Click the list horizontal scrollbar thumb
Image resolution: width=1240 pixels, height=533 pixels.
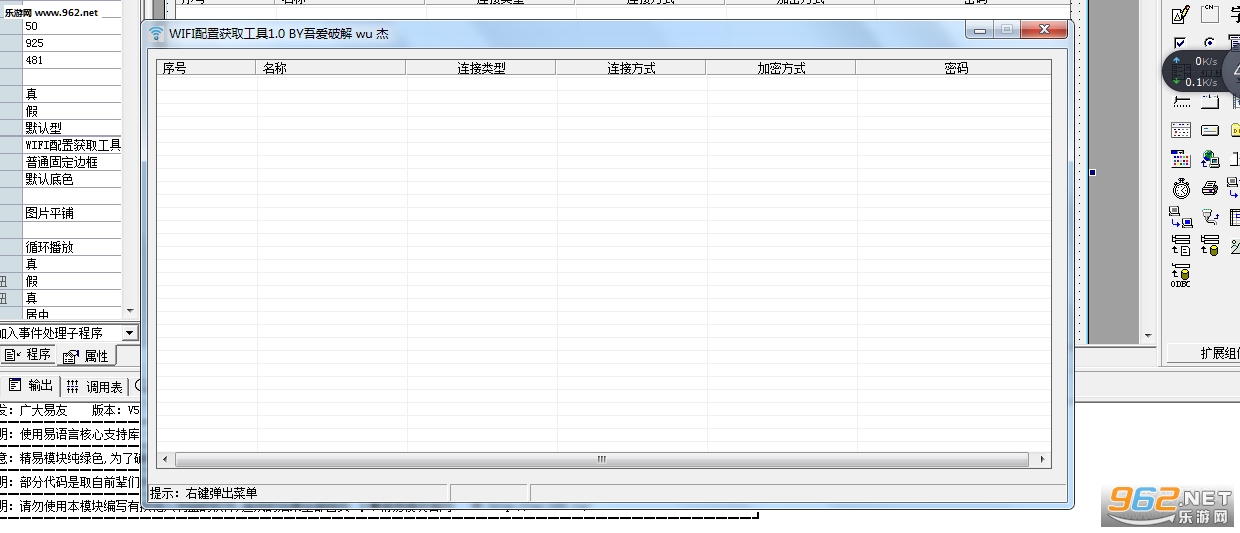point(602,460)
